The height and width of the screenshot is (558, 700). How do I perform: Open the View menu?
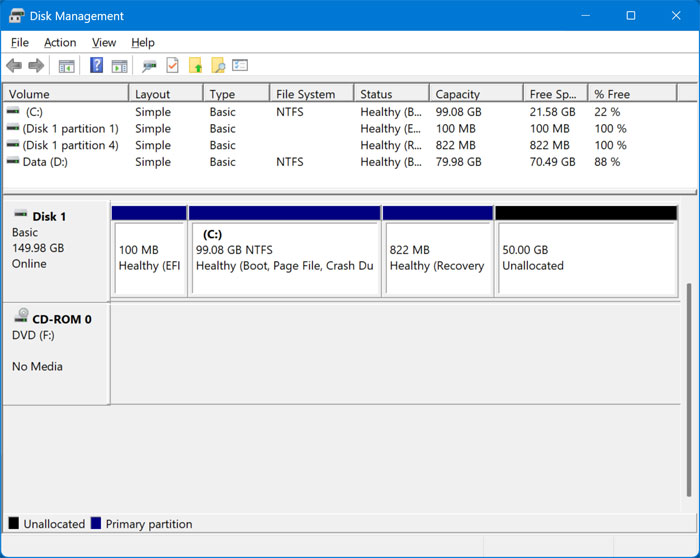(104, 42)
